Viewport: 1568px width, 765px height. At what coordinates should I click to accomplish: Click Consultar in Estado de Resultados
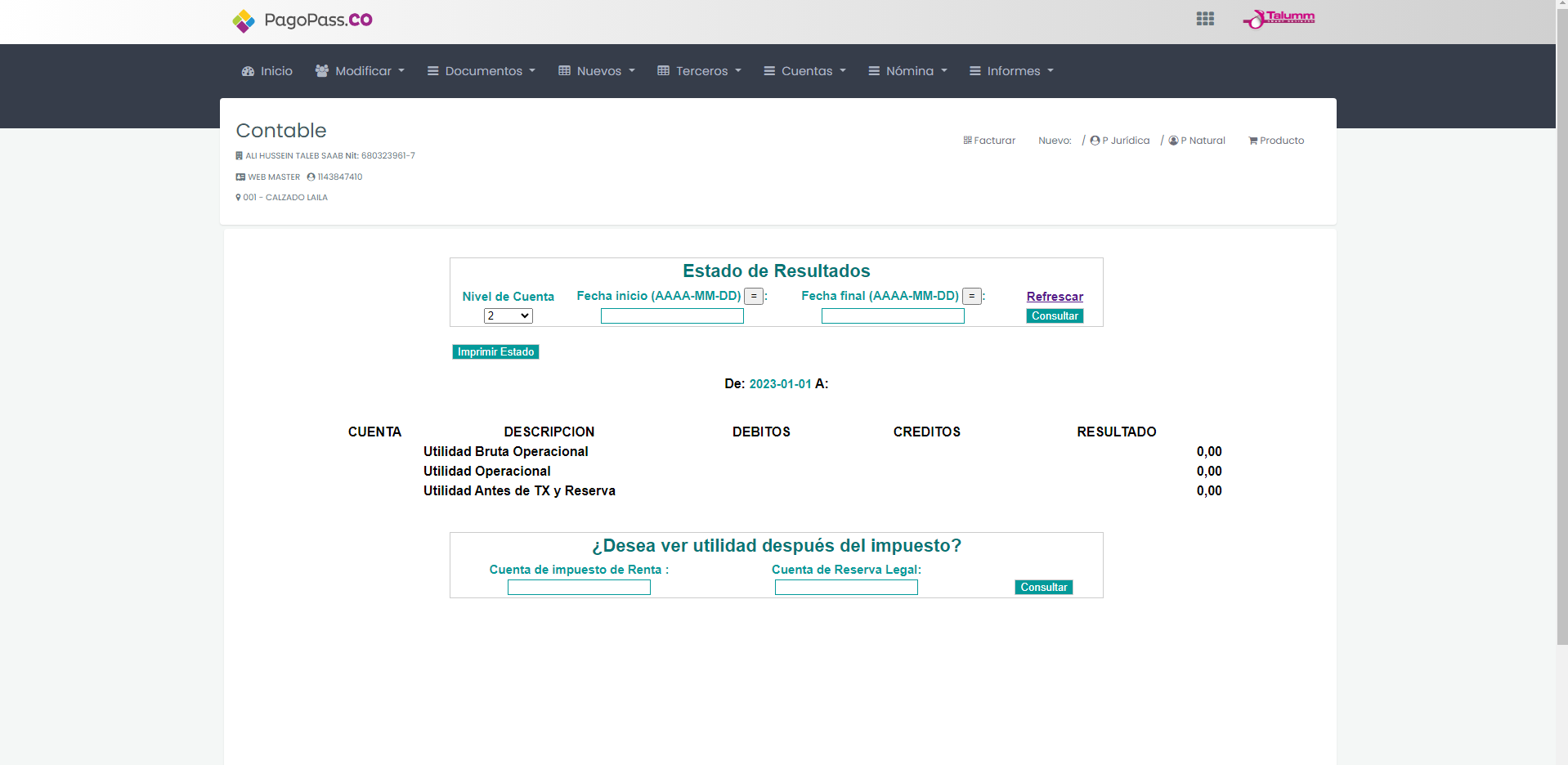click(x=1055, y=316)
